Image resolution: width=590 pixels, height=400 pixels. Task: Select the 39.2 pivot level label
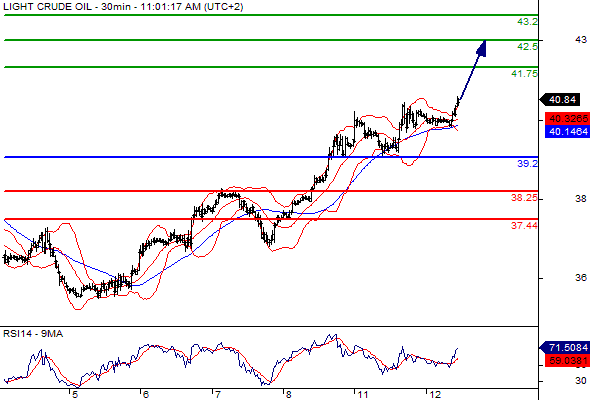(x=528, y=164)
